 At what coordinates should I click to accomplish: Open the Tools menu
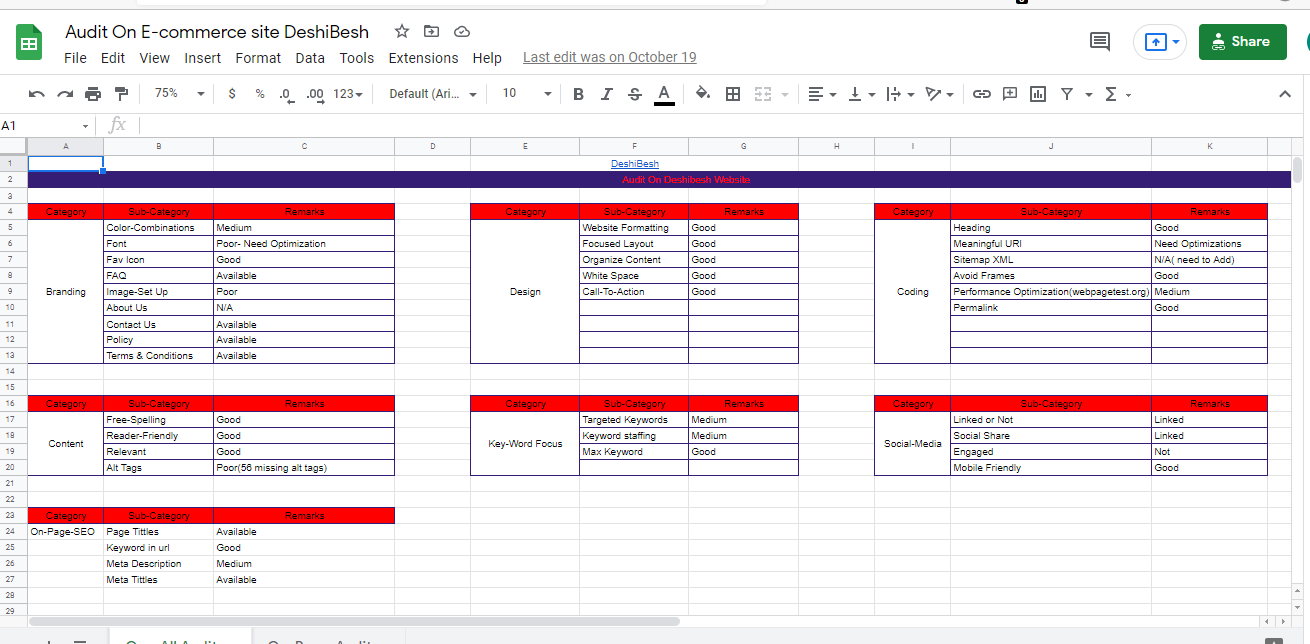[x=357, y=58]
